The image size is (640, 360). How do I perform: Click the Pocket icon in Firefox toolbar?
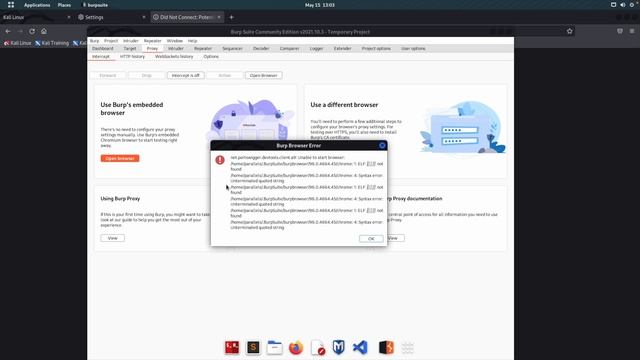tap(620, 31)
